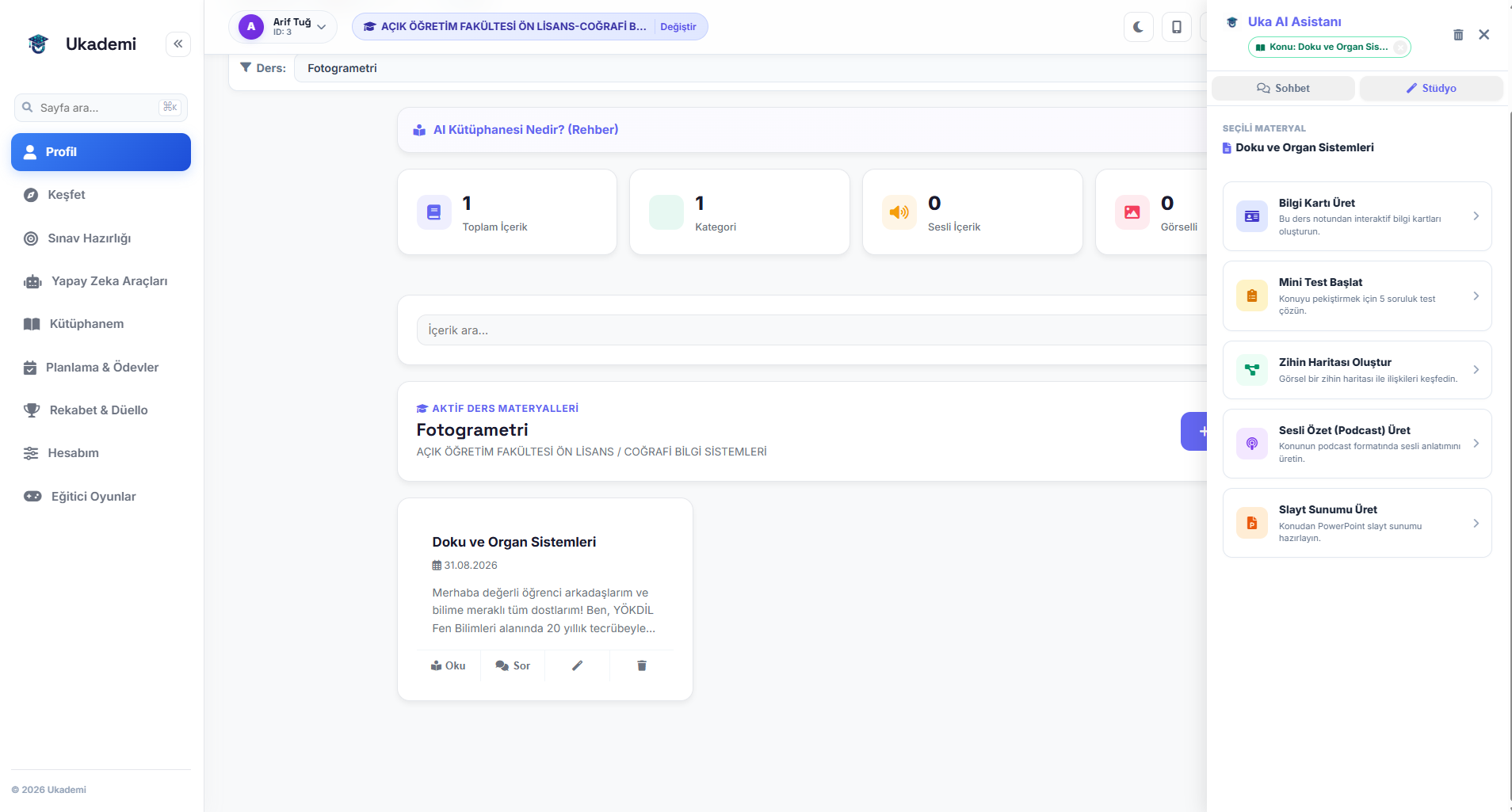Image resolution: width=1512 pixels, height=812 pixels.
Task: Start Mini Test Başlat option
Action: point(1357,296)
